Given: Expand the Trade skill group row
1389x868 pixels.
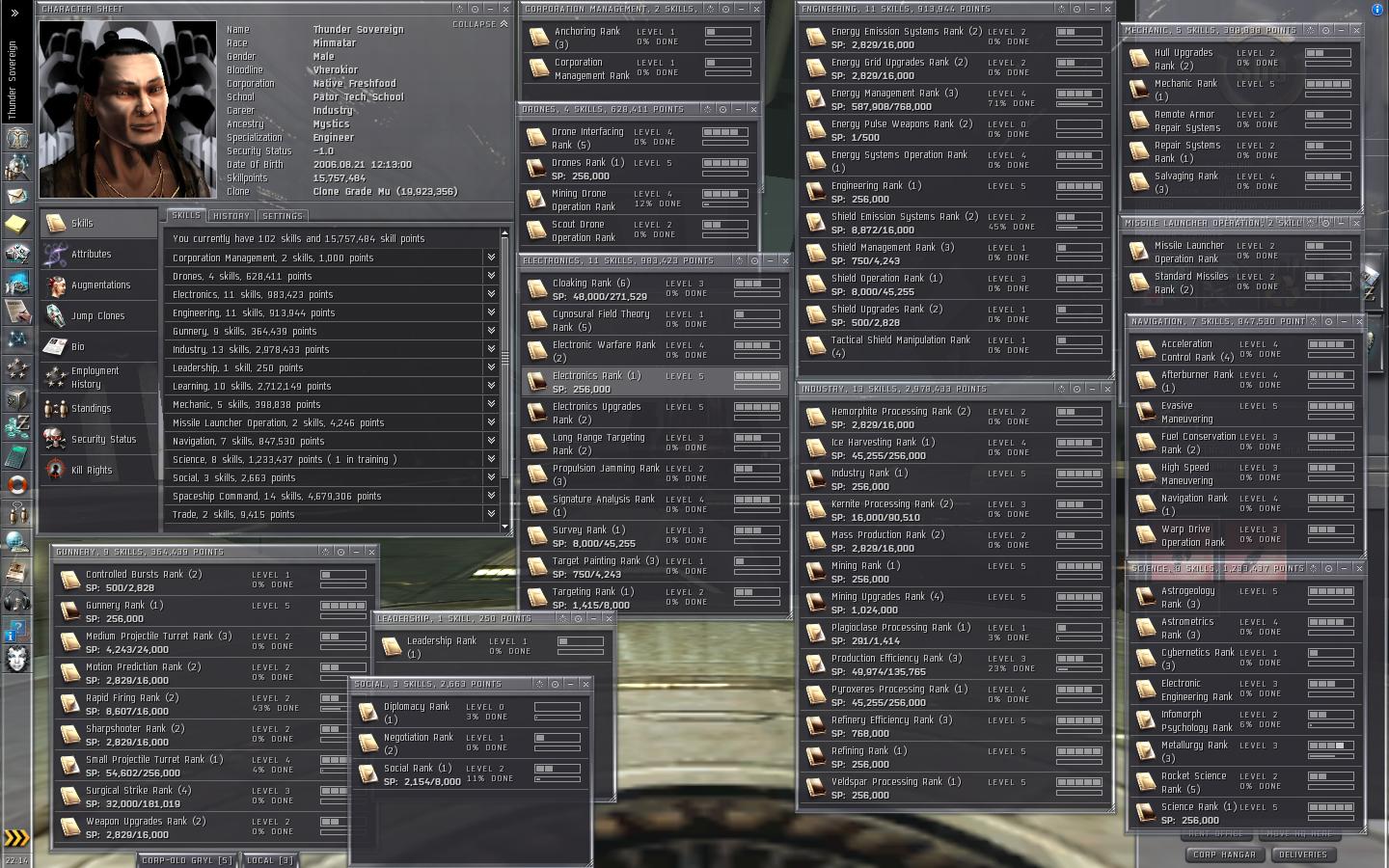Looking at the screenshot, I should click(491, 514).
